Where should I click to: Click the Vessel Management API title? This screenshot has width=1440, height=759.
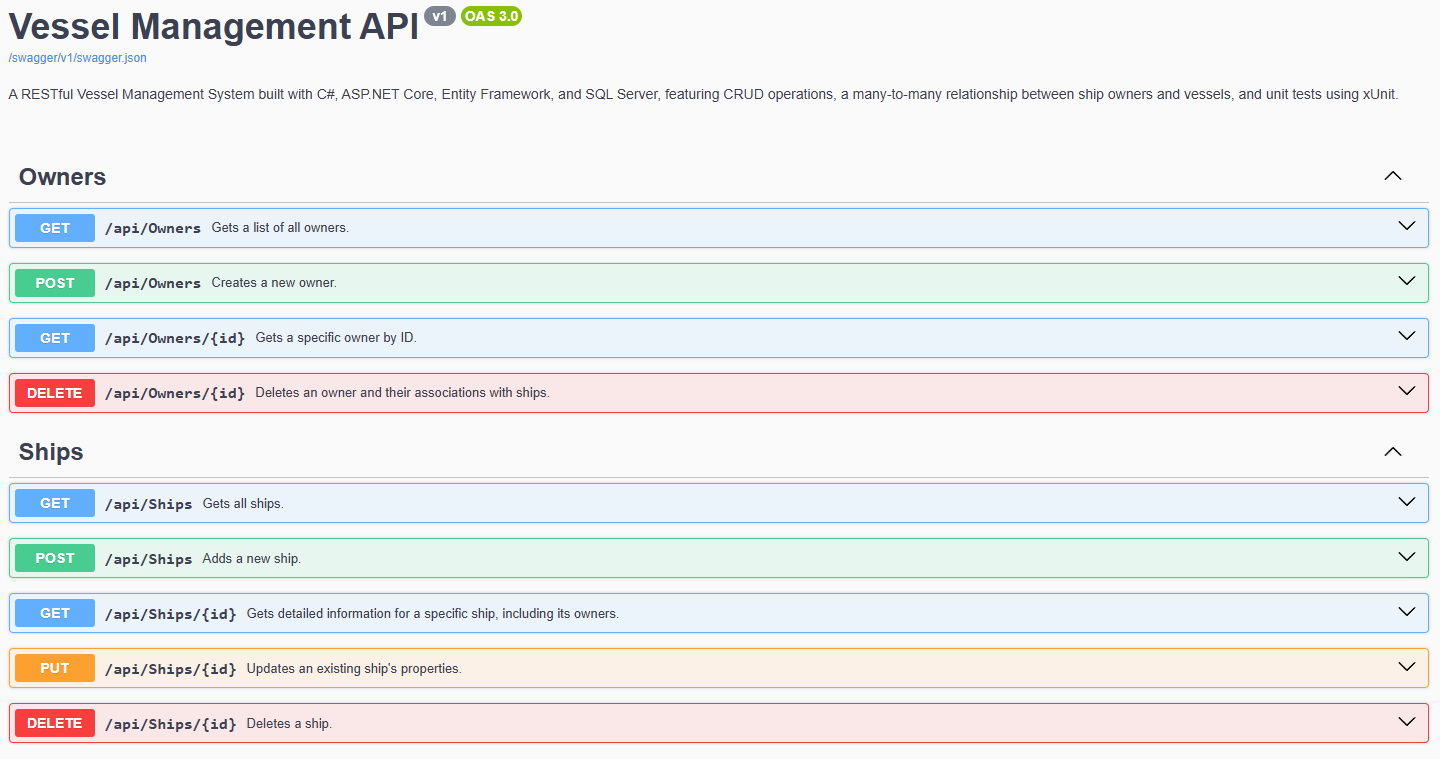coord(213,27)
